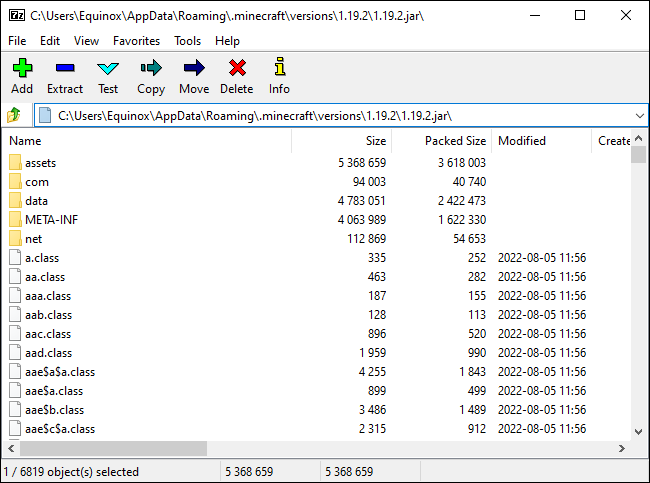Click the aae$a.class file icon
This screenshot has height=483, width=650.
pos(15,391)
